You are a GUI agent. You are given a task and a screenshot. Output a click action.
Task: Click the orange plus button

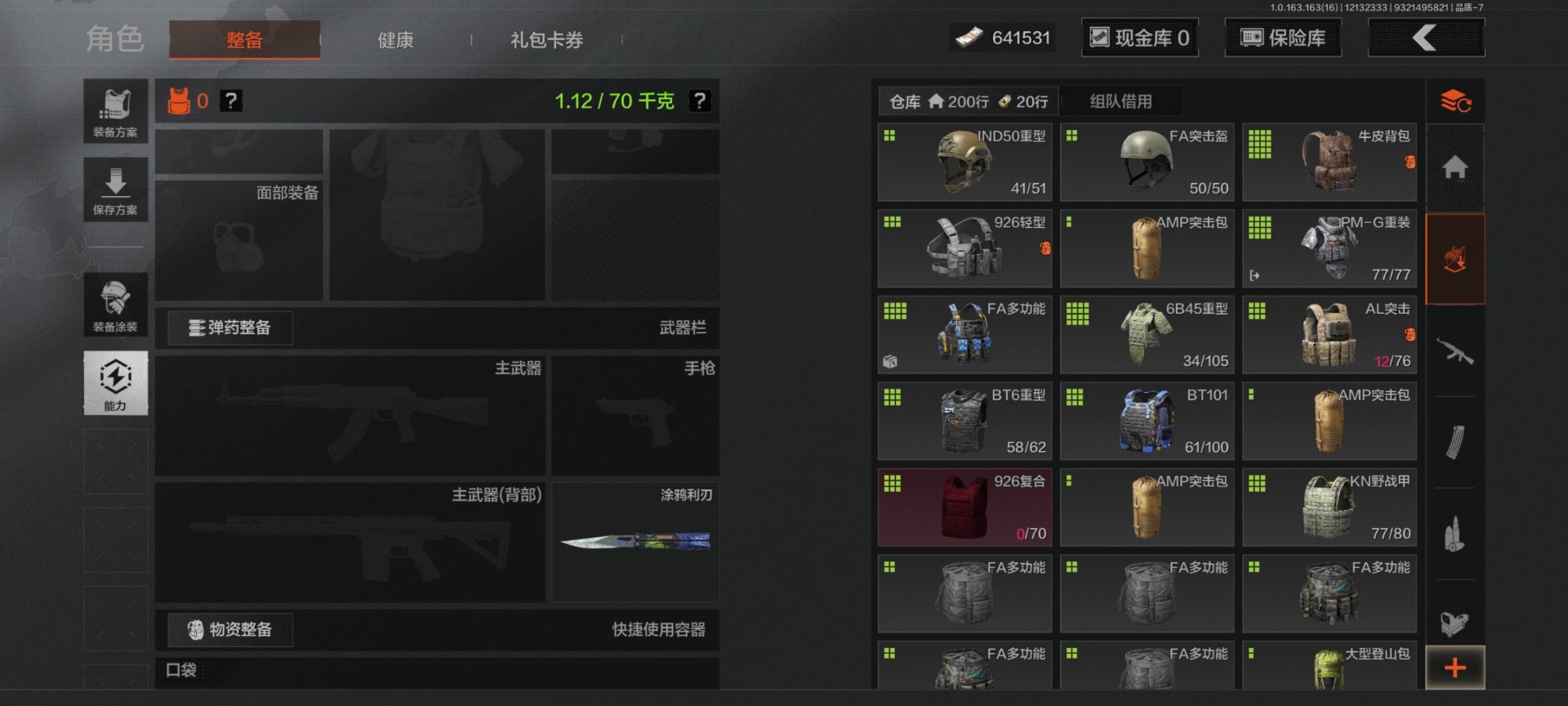(1454, 668)
